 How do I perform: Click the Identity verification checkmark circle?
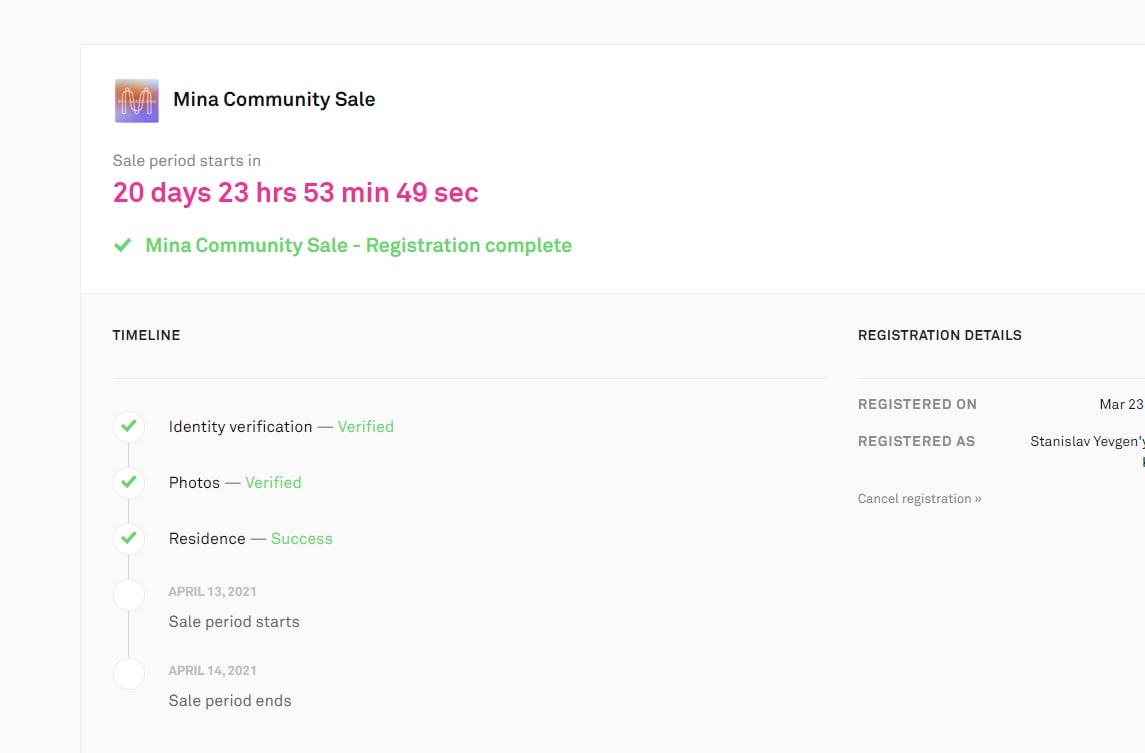click(129, 427)
